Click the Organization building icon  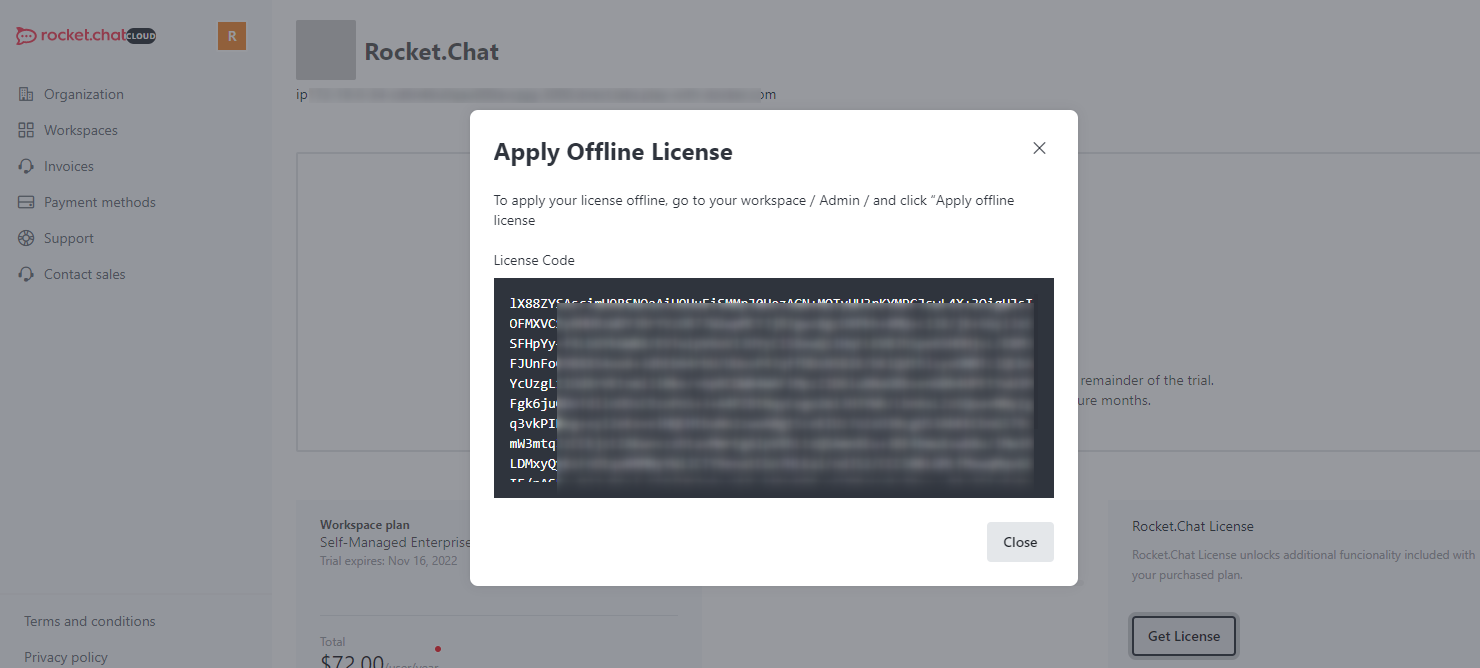(26, 94)
